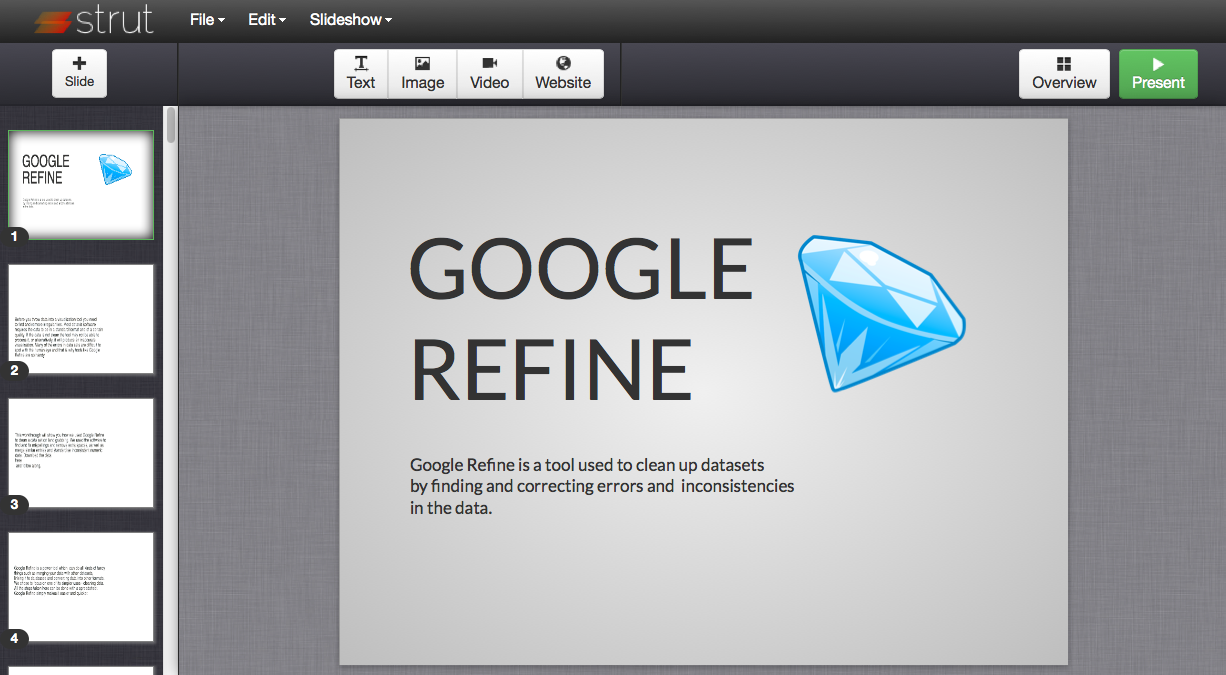
Task: Open slide 4 thumbnail
Action: pyautogui.click(x=81, y=587)
